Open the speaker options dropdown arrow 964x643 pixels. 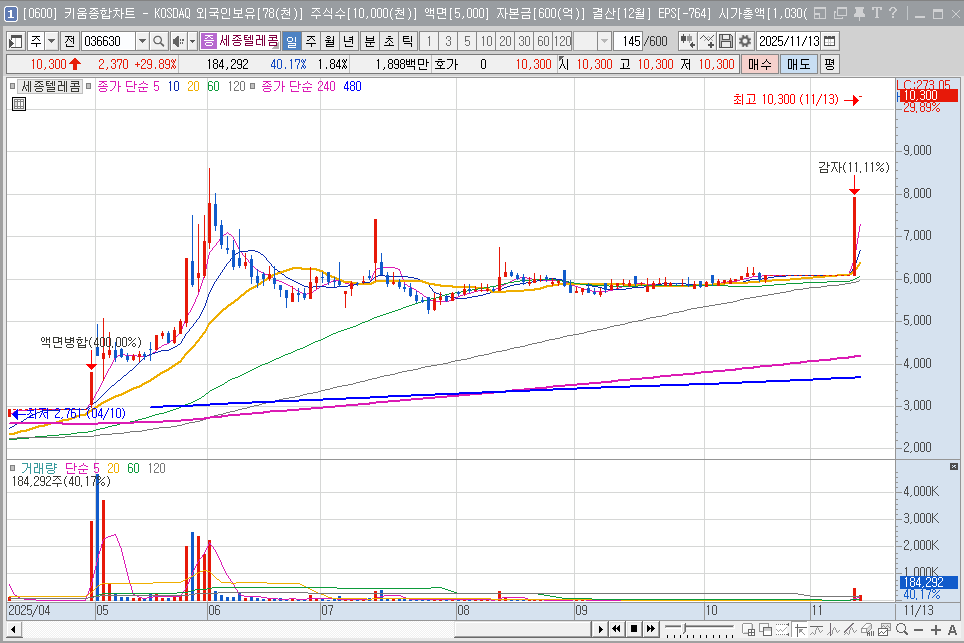click(x=192, y=41)
